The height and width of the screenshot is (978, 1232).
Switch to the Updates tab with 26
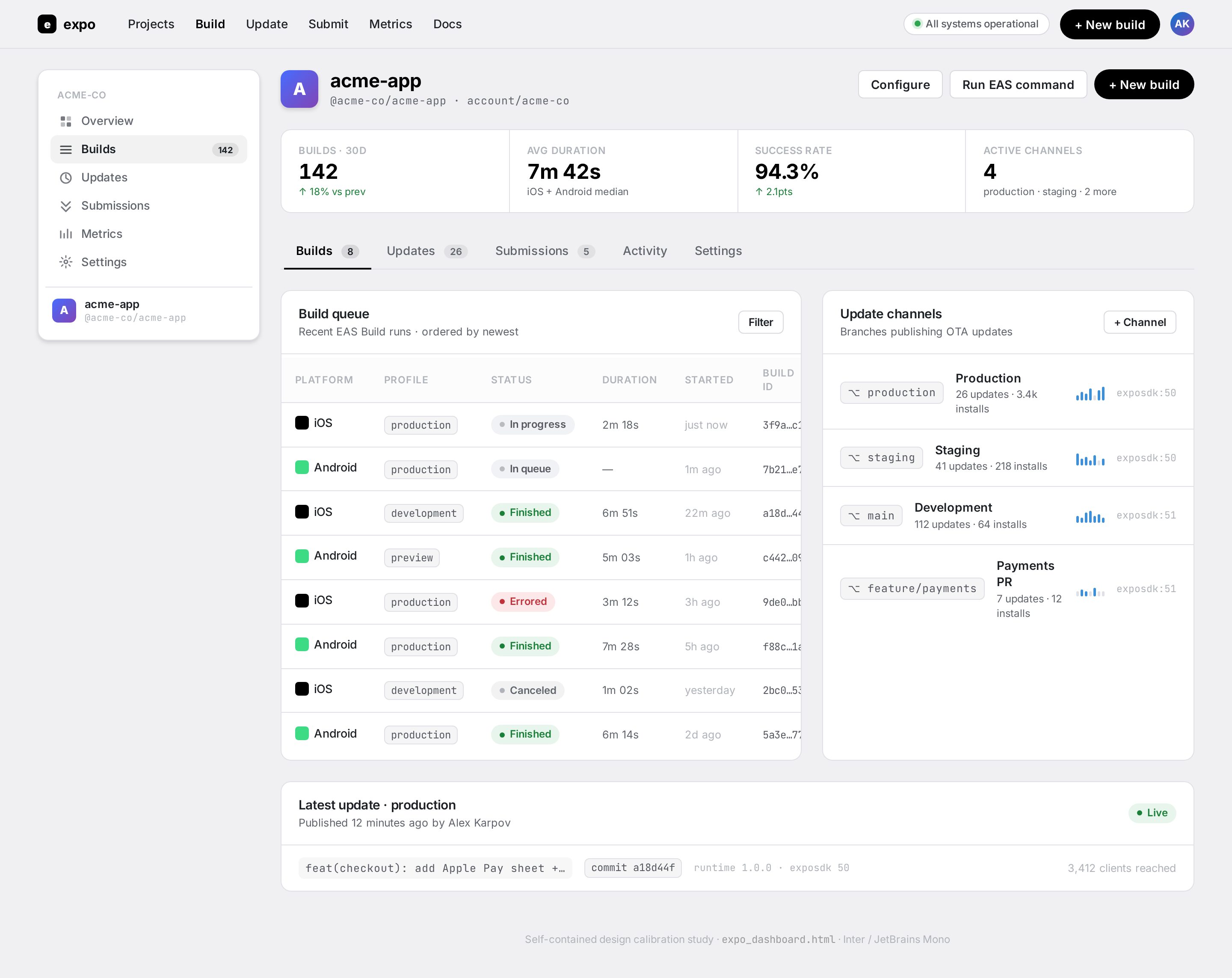pos(427,251)
